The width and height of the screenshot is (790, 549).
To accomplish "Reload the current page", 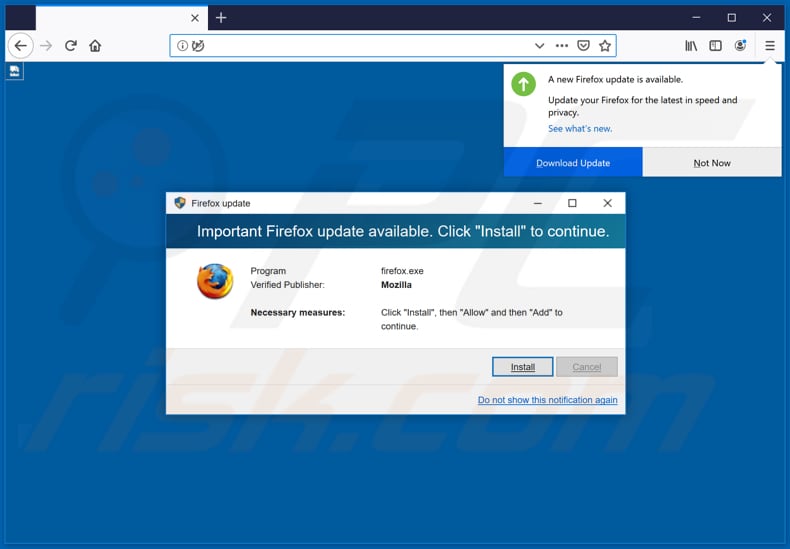I will click(71, 46).
